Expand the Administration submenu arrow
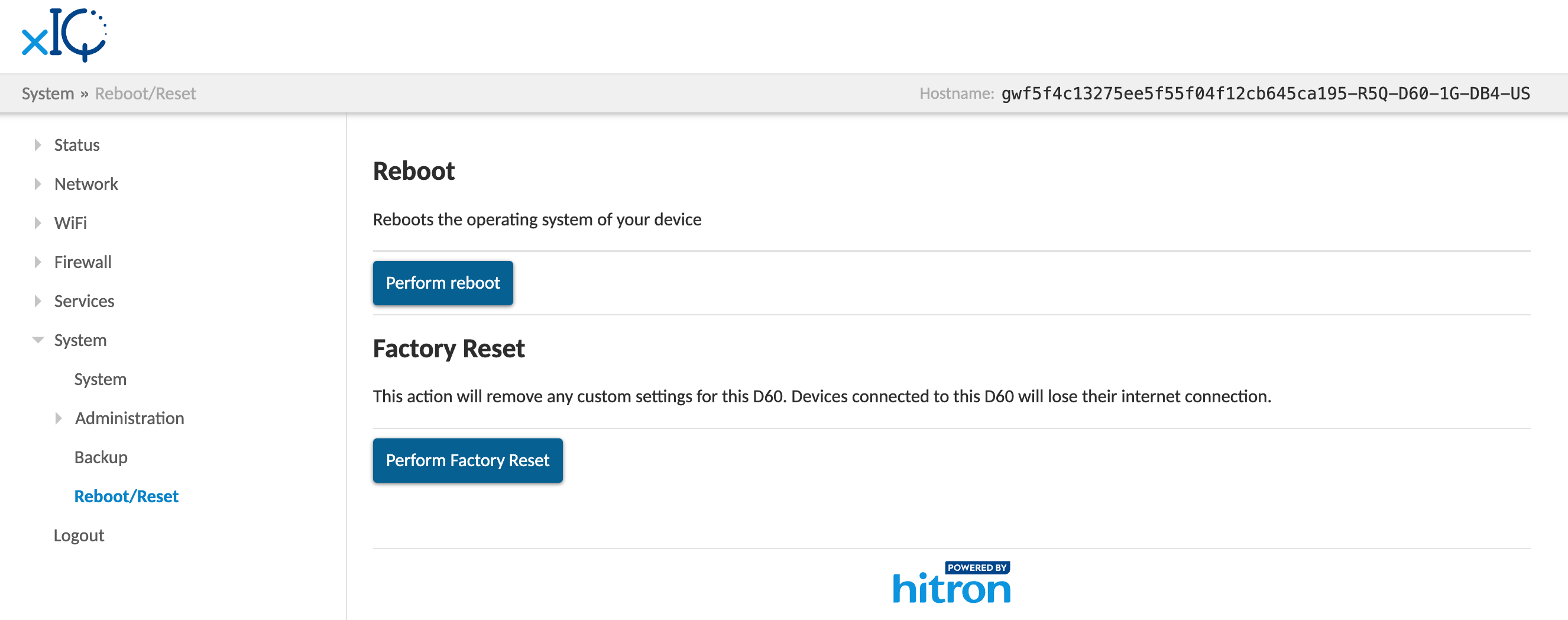1568x620 pixels. pos(59,418)
